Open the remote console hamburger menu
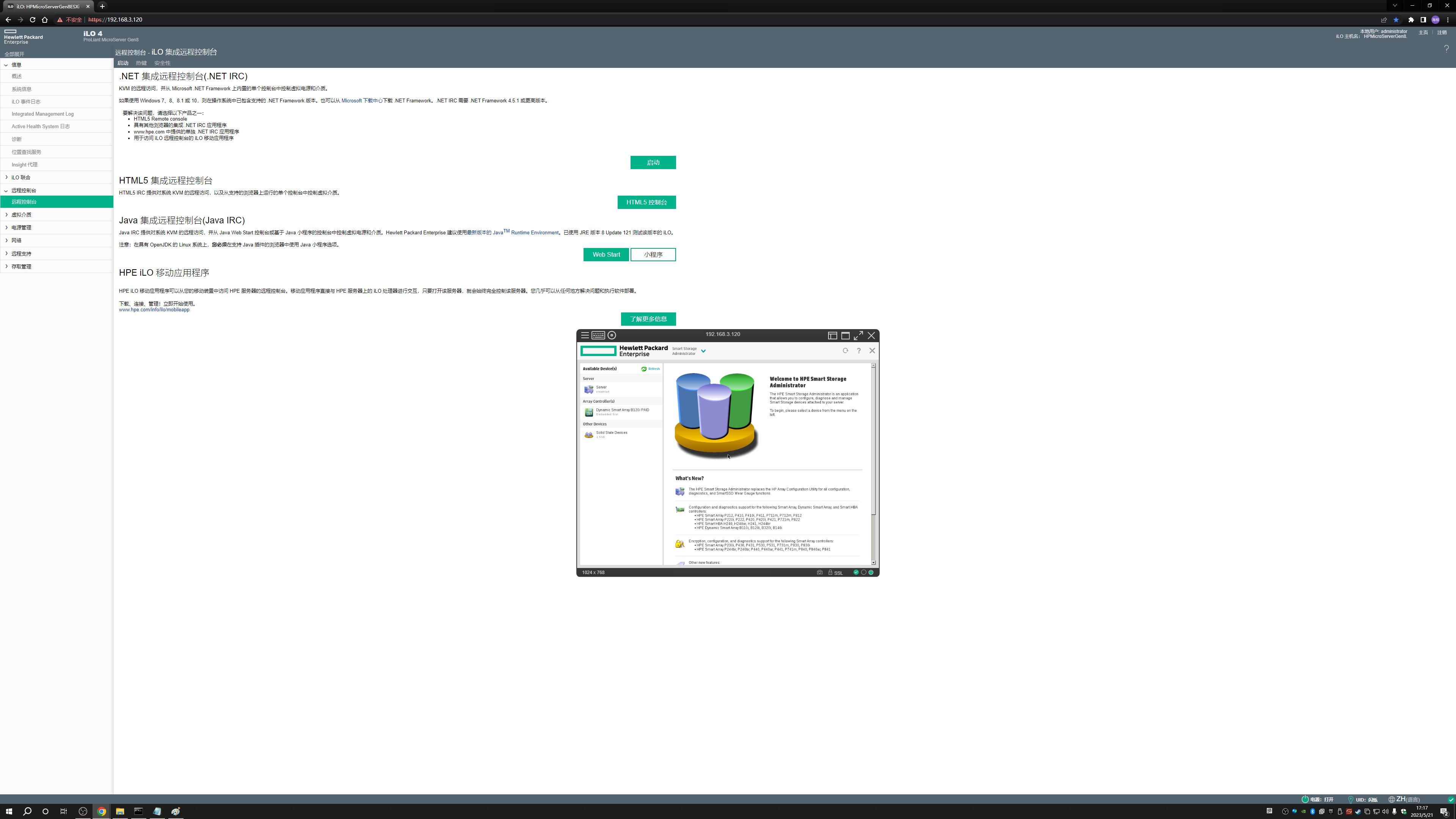Screen dimensions: 1456x819 pyautogui.click(x=585, y=335)
